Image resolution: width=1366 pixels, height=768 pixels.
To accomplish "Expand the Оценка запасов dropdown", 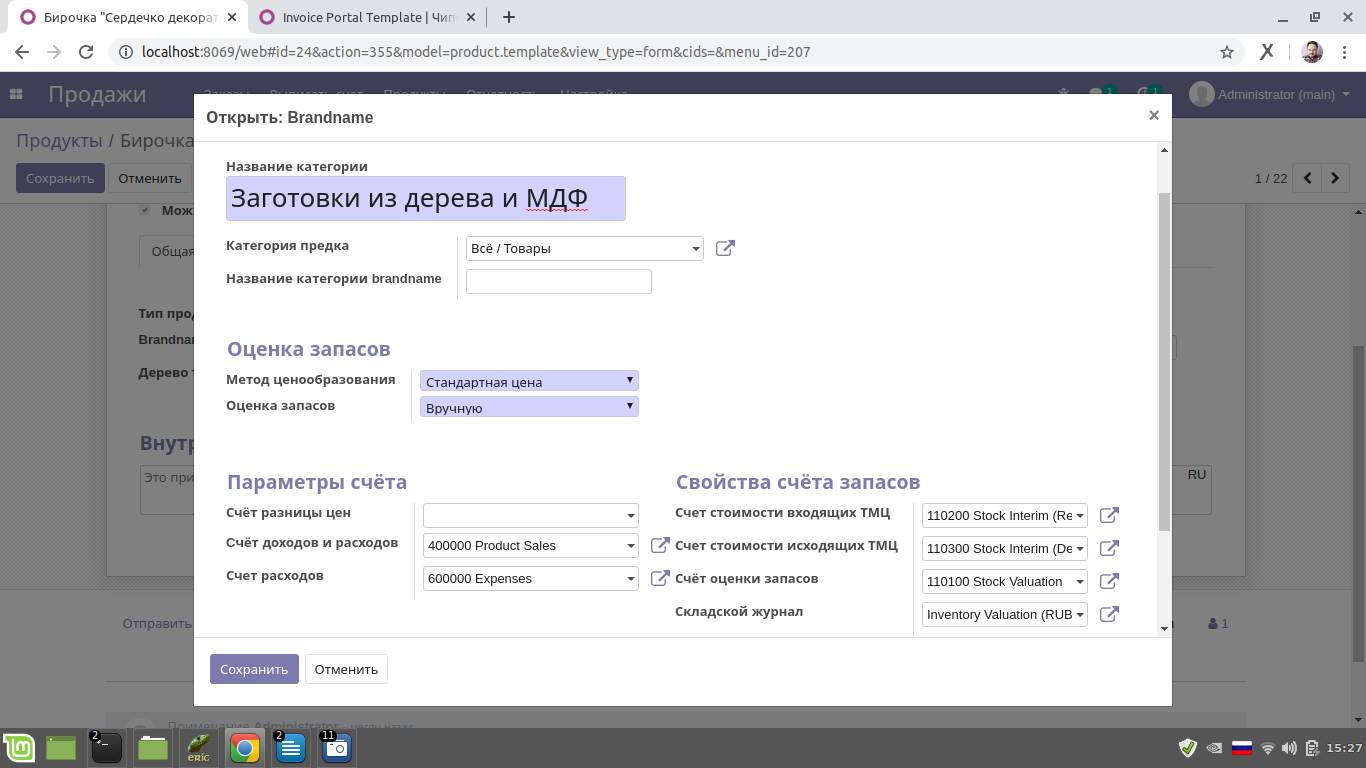I will (x=529, y=407).
